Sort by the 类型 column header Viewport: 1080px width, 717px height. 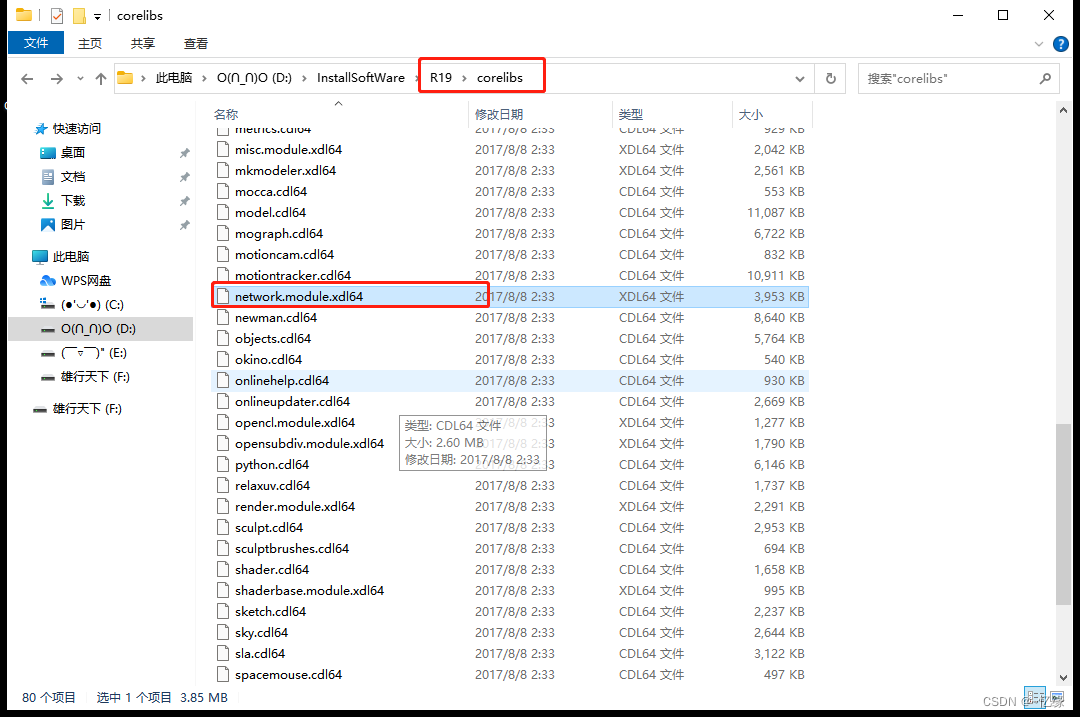[x=630, y=114]
